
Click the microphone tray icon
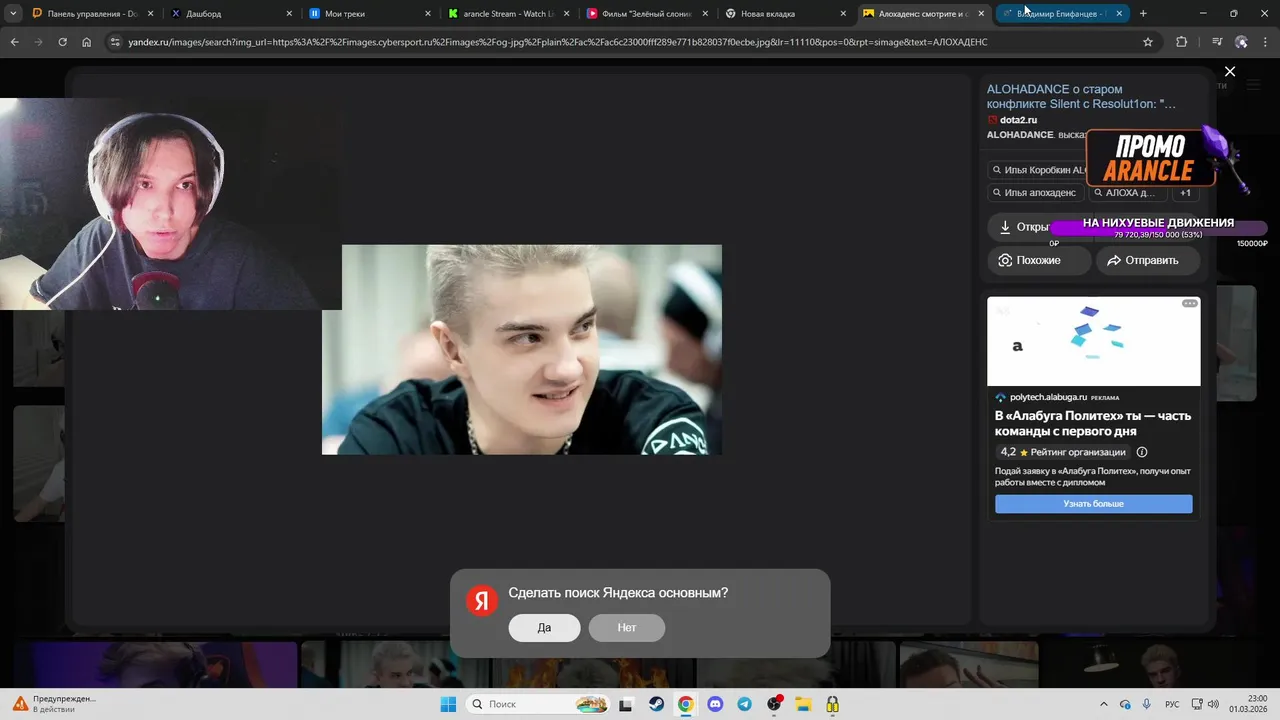(x=1146, y=704)
